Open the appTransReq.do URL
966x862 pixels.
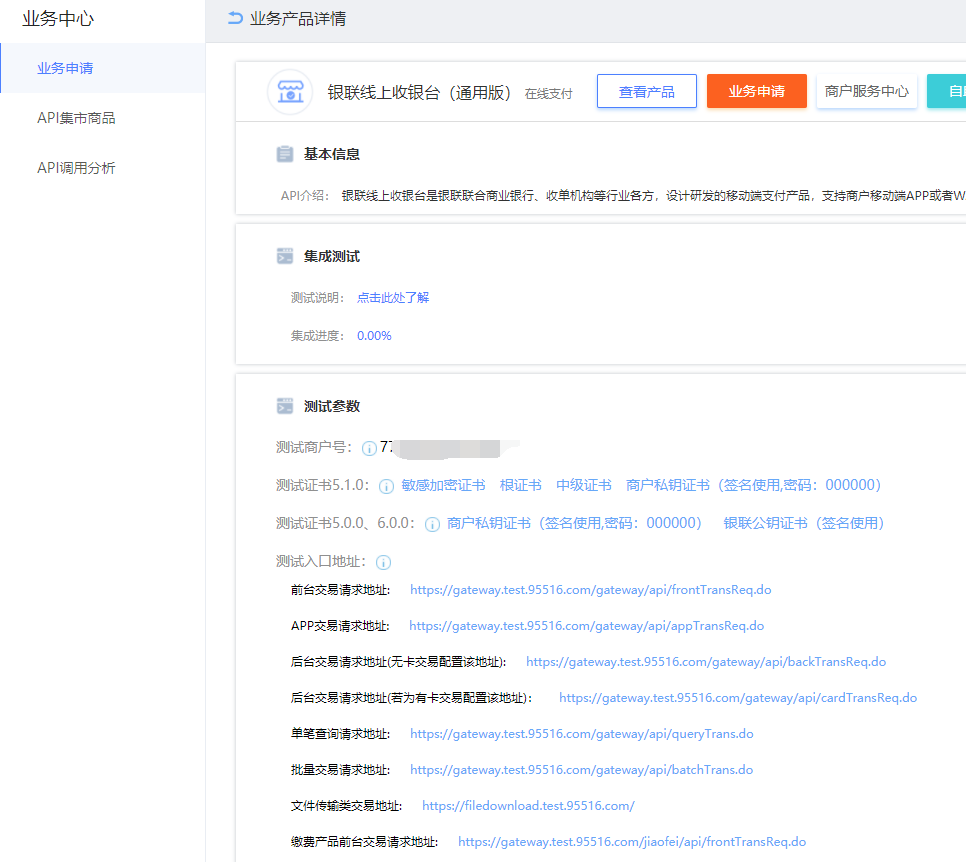[x=586, y=626]
